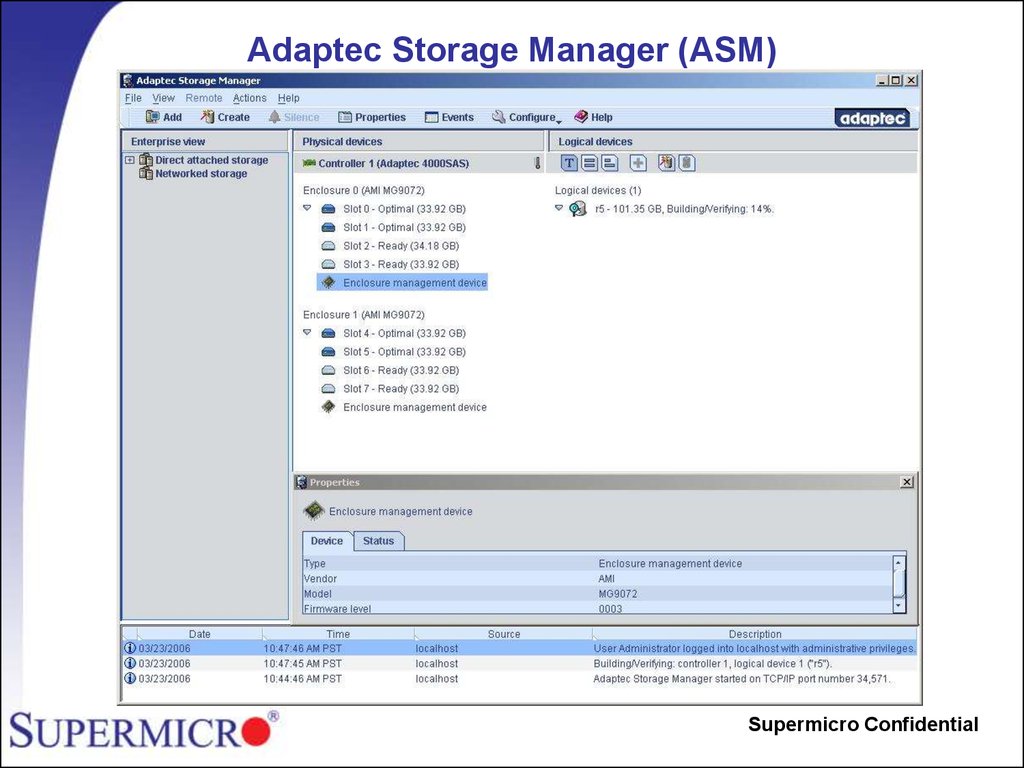The height and width of the screenshot is (768, 1024).
Task: Click the Slot 2 disk icon
Action: point(328,246)
